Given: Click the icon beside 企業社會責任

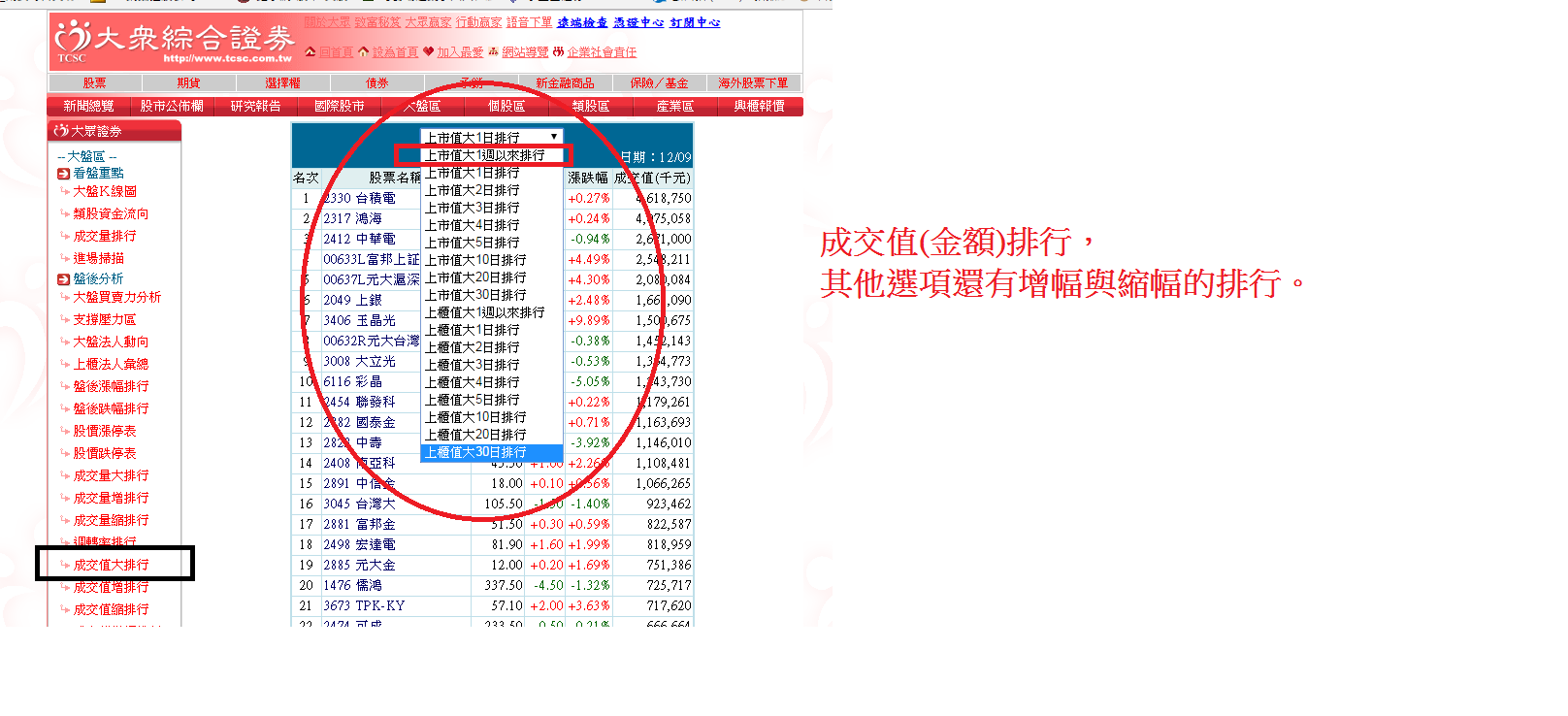Looking at the screenshot, I should 559,51.
